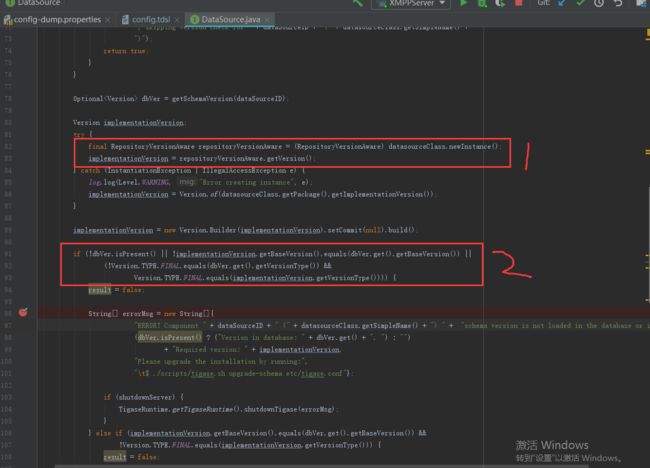
Task: Click the 'return true' statement
Action: pos(126,51)
